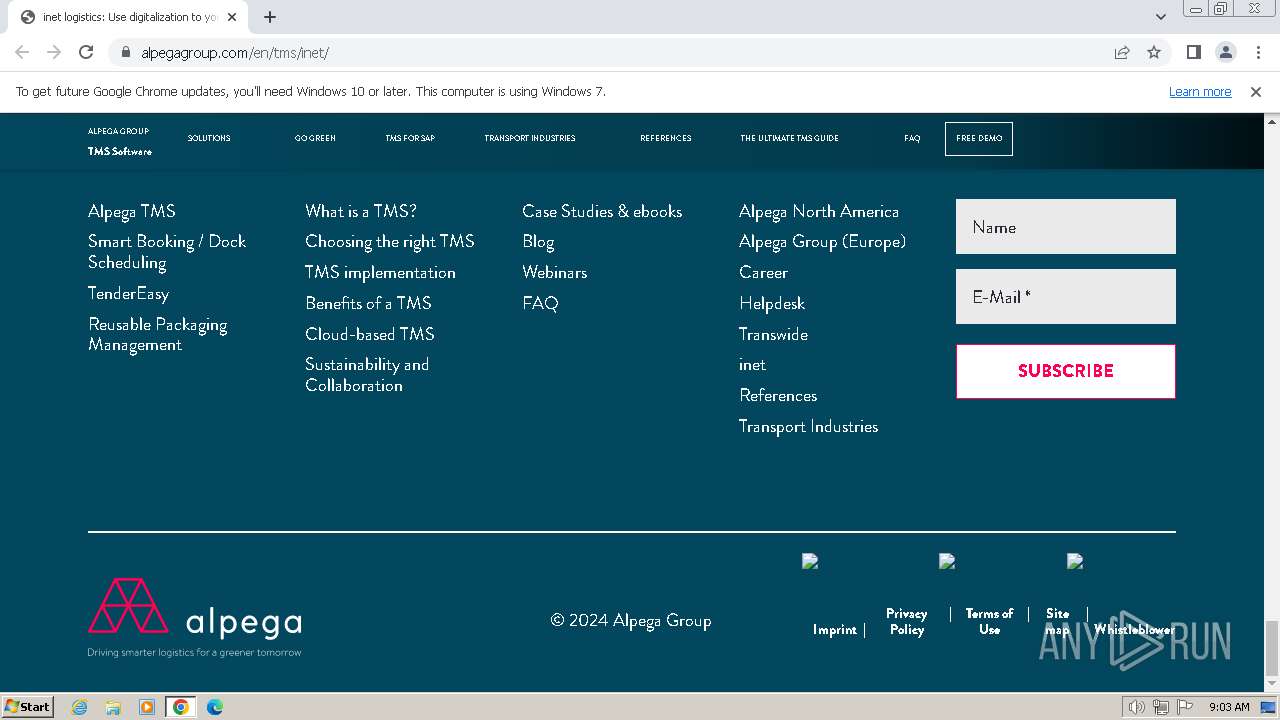
Task: Reload the page with refresh icon
Action: tap(86, 52)
